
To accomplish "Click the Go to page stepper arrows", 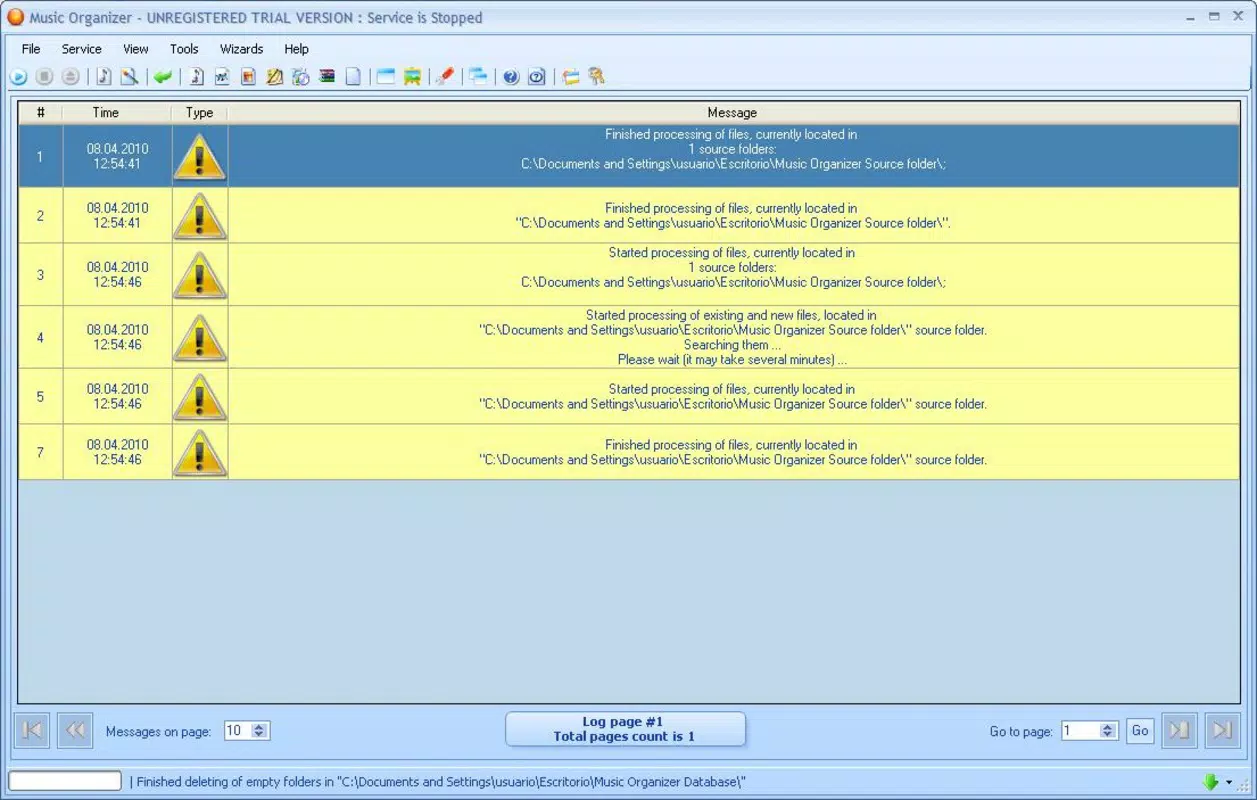I will point(1107,731).
